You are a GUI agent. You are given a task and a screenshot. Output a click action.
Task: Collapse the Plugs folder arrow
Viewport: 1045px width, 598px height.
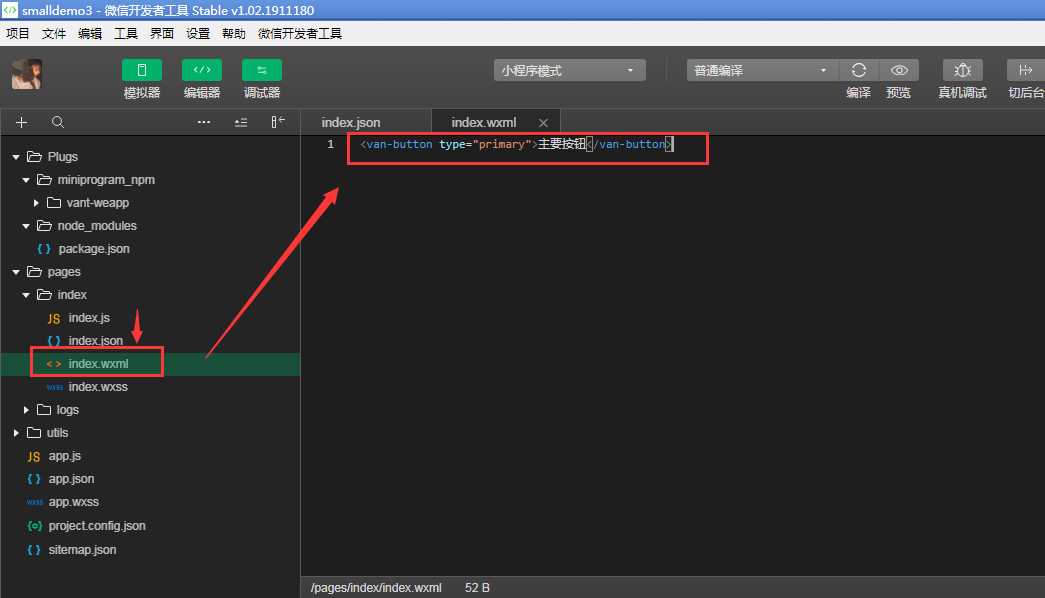pyautogui.click(x=16, y=157)
